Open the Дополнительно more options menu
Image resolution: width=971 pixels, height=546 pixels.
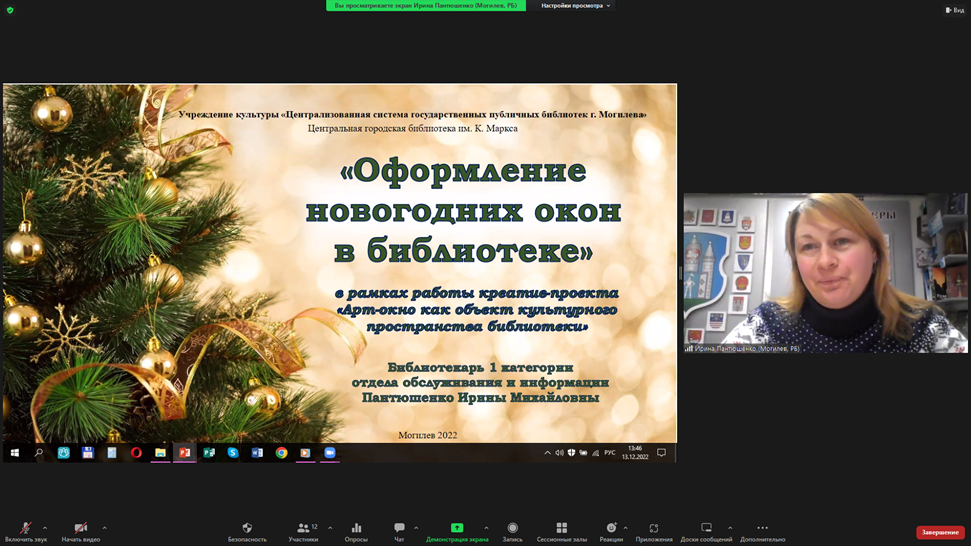(762, 532)
